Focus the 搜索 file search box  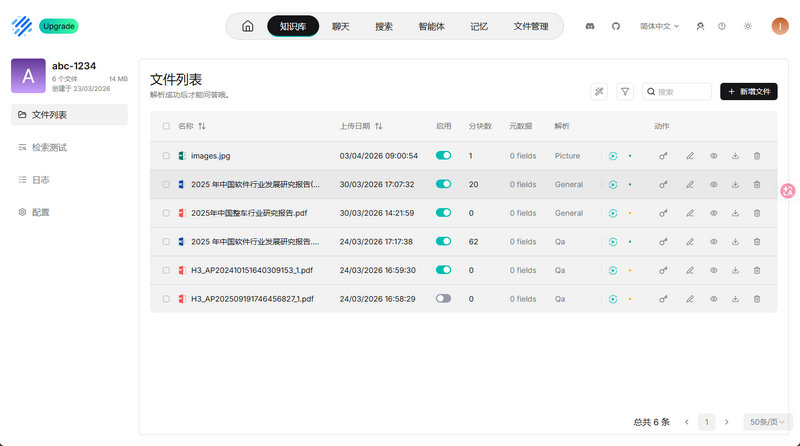pyautogui.click(x=677, y=92)
